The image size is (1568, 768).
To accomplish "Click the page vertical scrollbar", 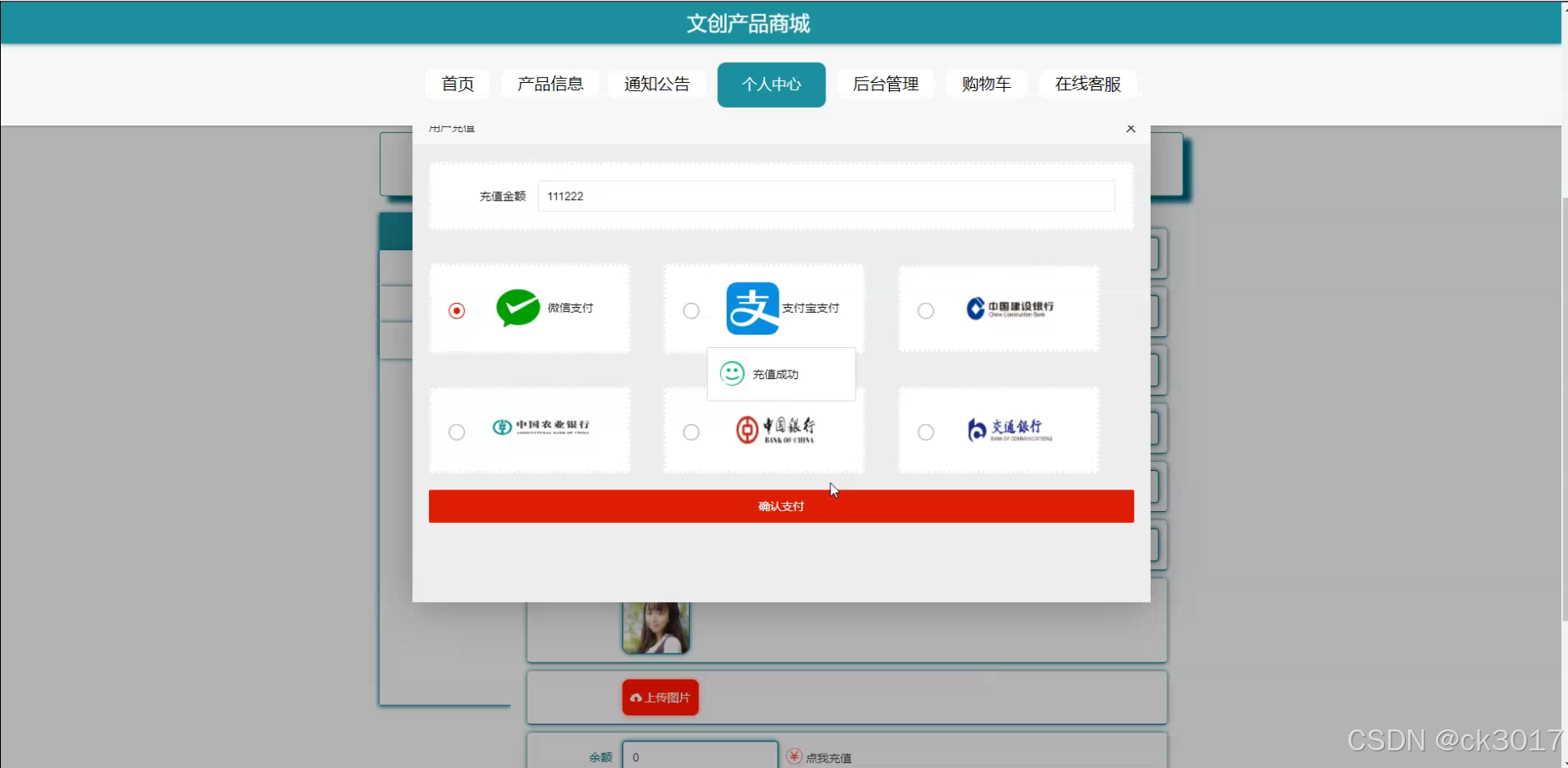I will point(1564,410).
